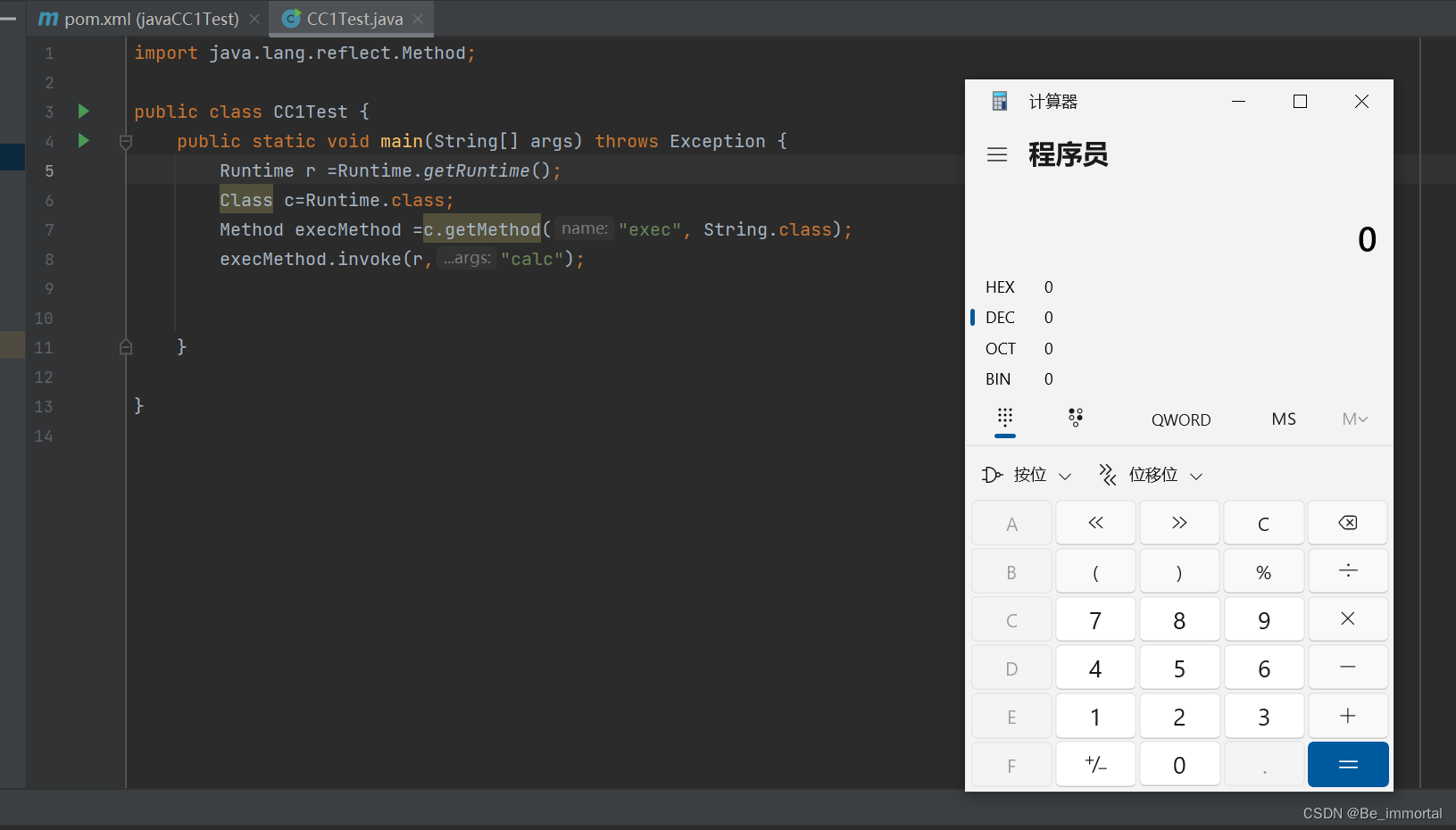Image resolution: width=1456 pixels, height=830 pixels.
Task: Click the import java.lang.reflect.Method statement
Action: tap(304, 53)
